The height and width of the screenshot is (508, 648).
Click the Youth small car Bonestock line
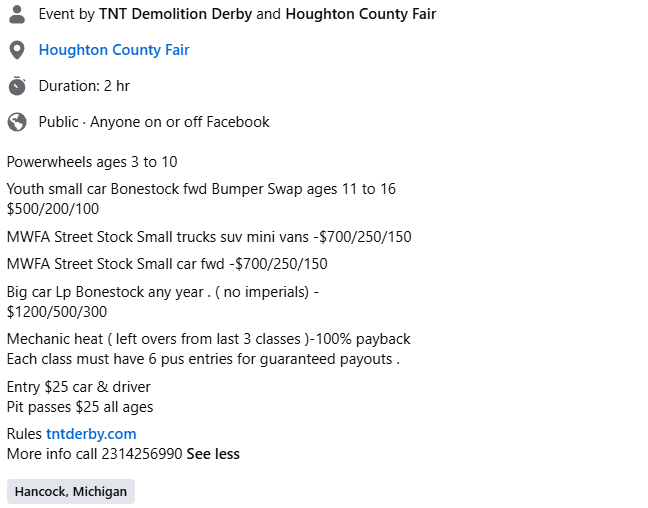[x=201, y=189]
